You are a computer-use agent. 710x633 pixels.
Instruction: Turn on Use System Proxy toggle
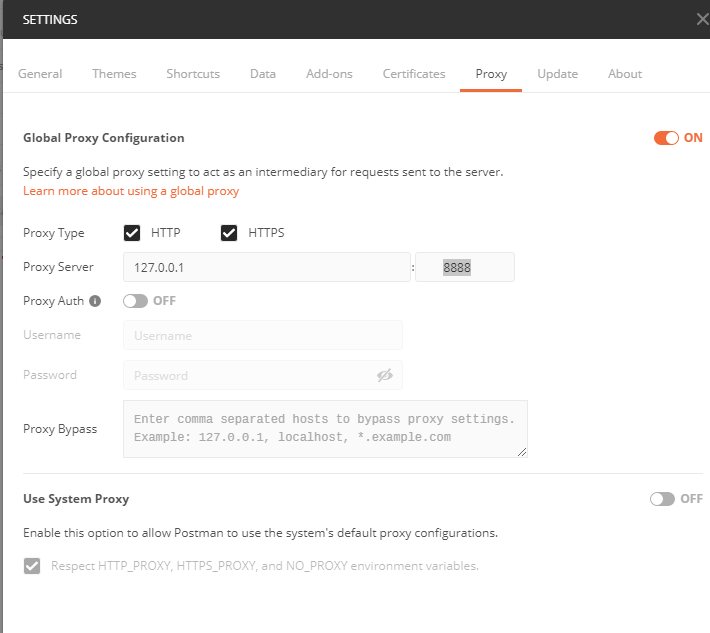(x=662, y=499)
